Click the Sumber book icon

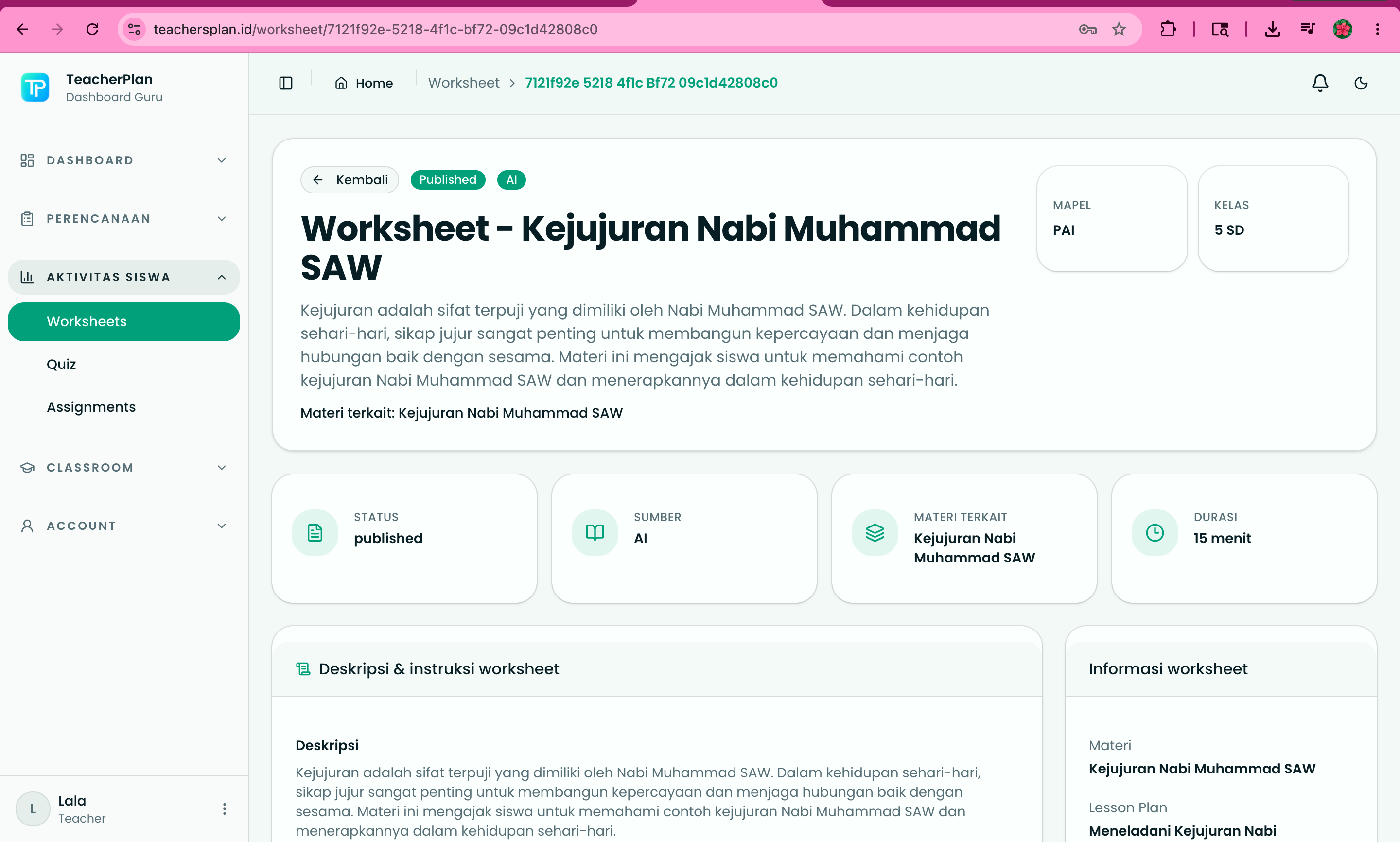tap(595, 532)
